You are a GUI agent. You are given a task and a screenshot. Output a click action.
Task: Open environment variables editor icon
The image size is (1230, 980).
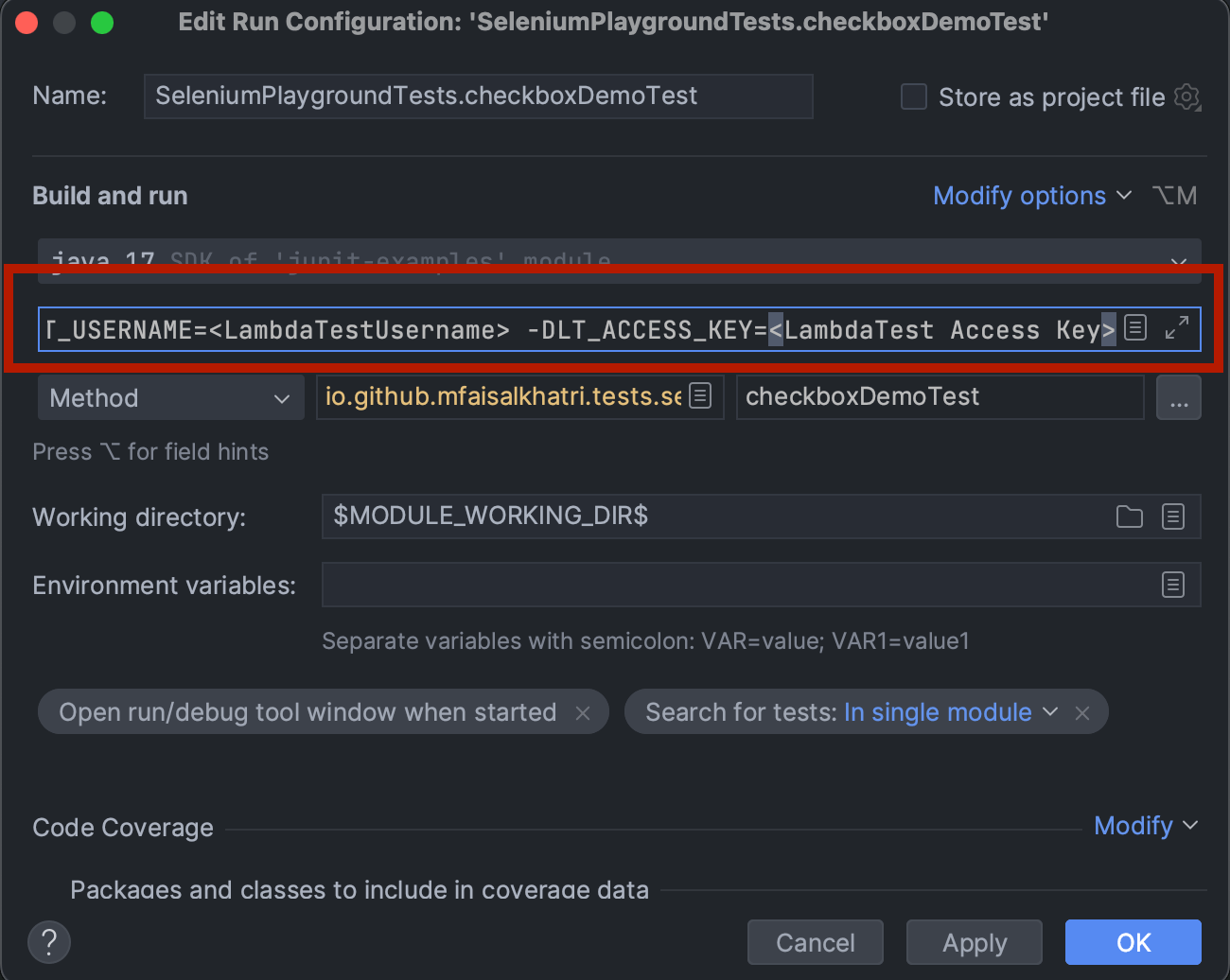[x=1173, y=585]
